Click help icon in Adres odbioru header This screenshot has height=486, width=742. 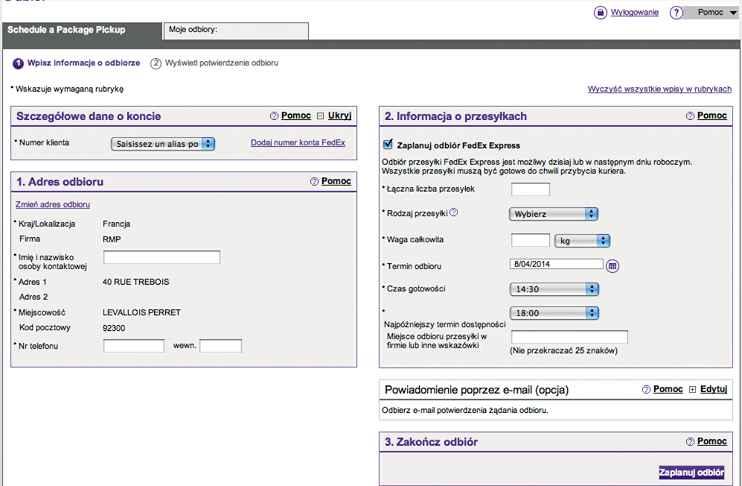coord(314,181)
